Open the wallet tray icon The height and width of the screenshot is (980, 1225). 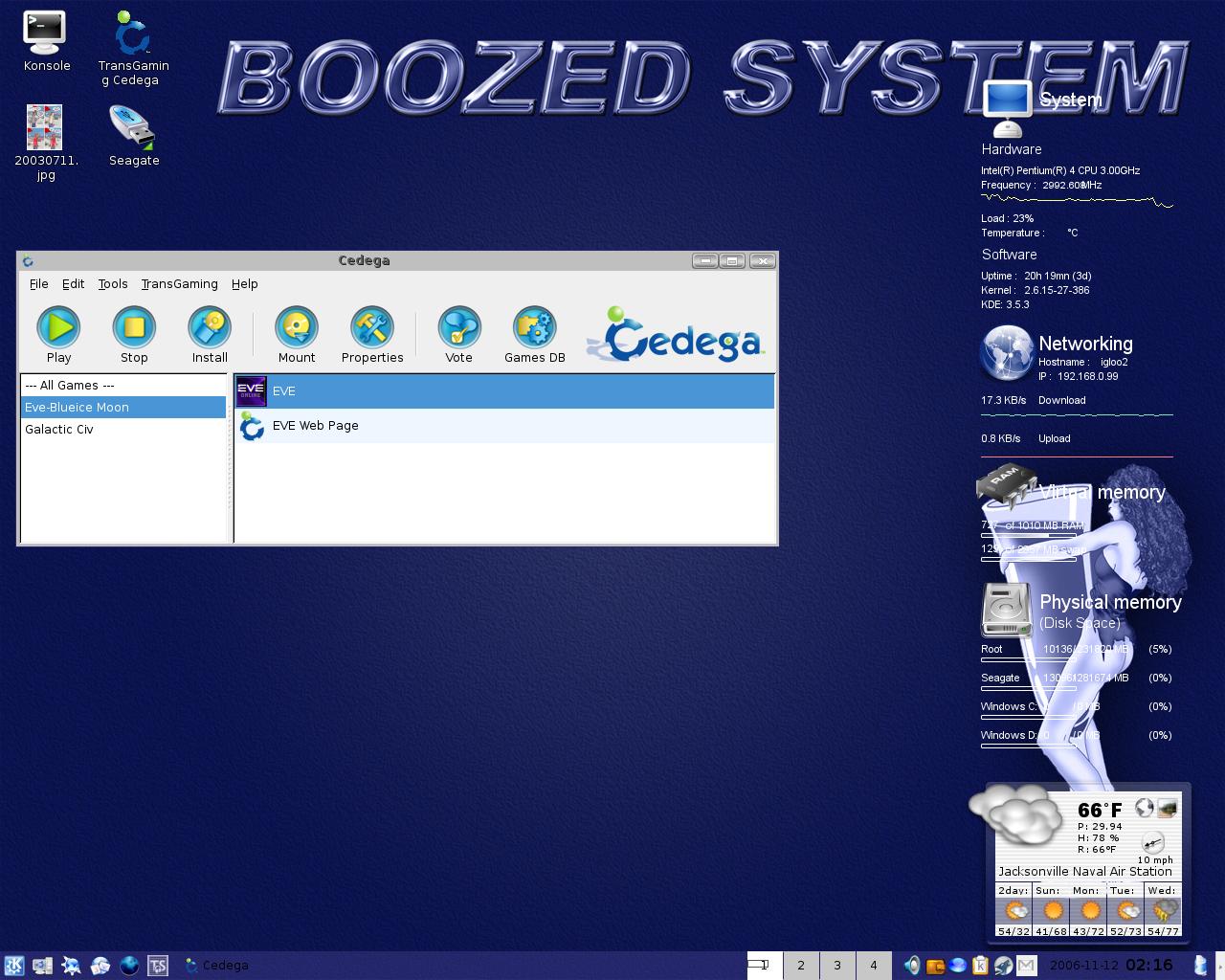(935, 966)
